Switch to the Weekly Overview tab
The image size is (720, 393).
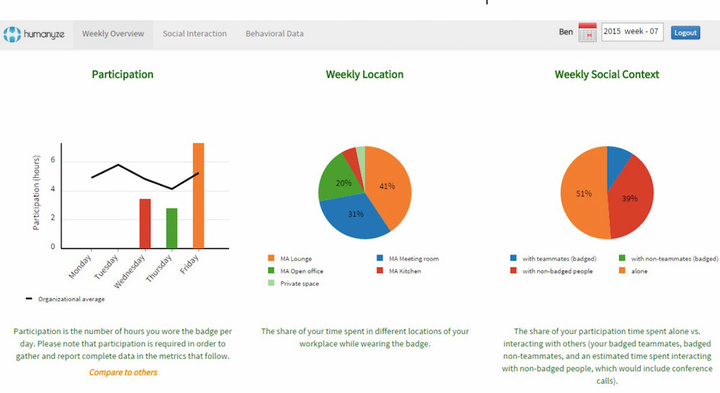[113, 34]
